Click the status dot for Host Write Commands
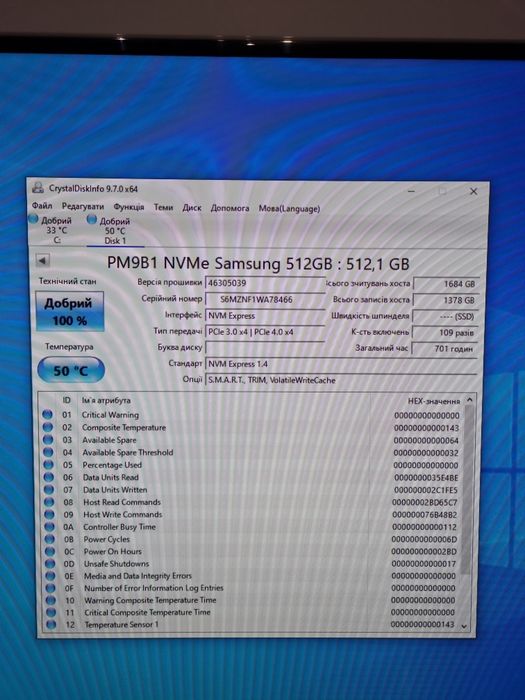 (x=49, y=514)
